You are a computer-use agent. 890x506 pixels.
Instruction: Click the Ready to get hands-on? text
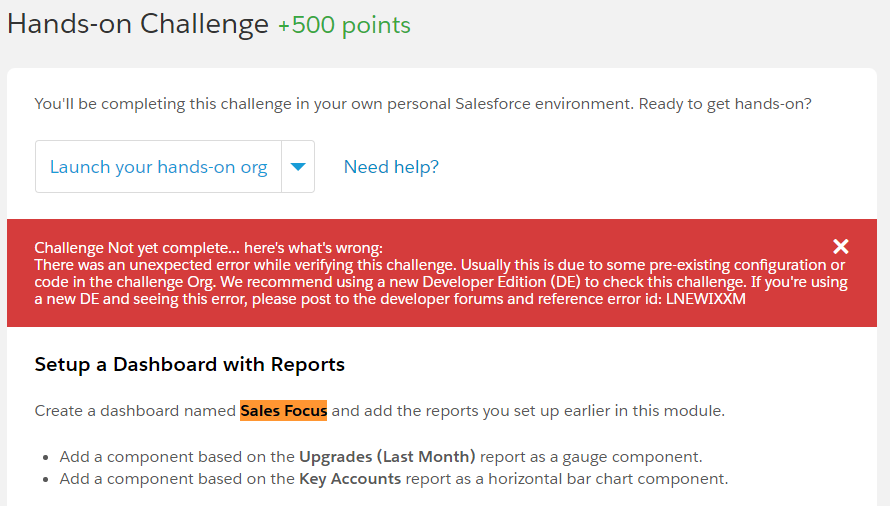coord(725,103)
